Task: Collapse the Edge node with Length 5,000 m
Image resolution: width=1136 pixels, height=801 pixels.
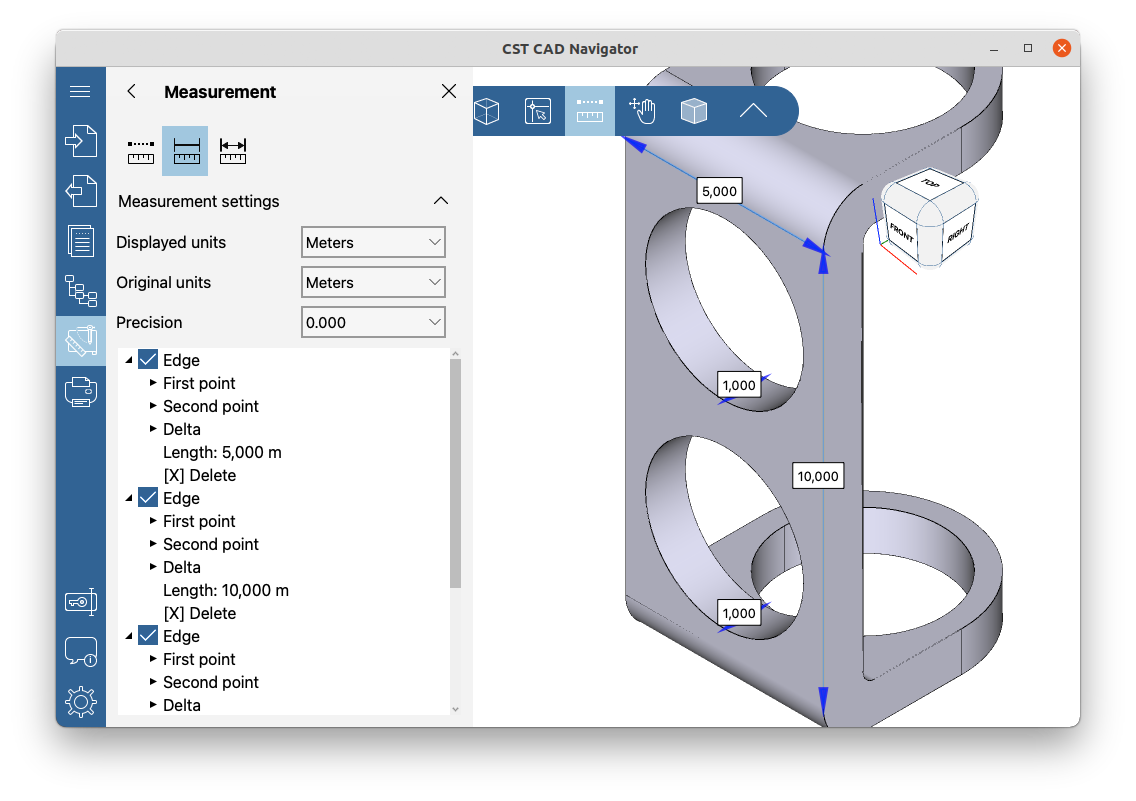Action: [x=129, y=360]
